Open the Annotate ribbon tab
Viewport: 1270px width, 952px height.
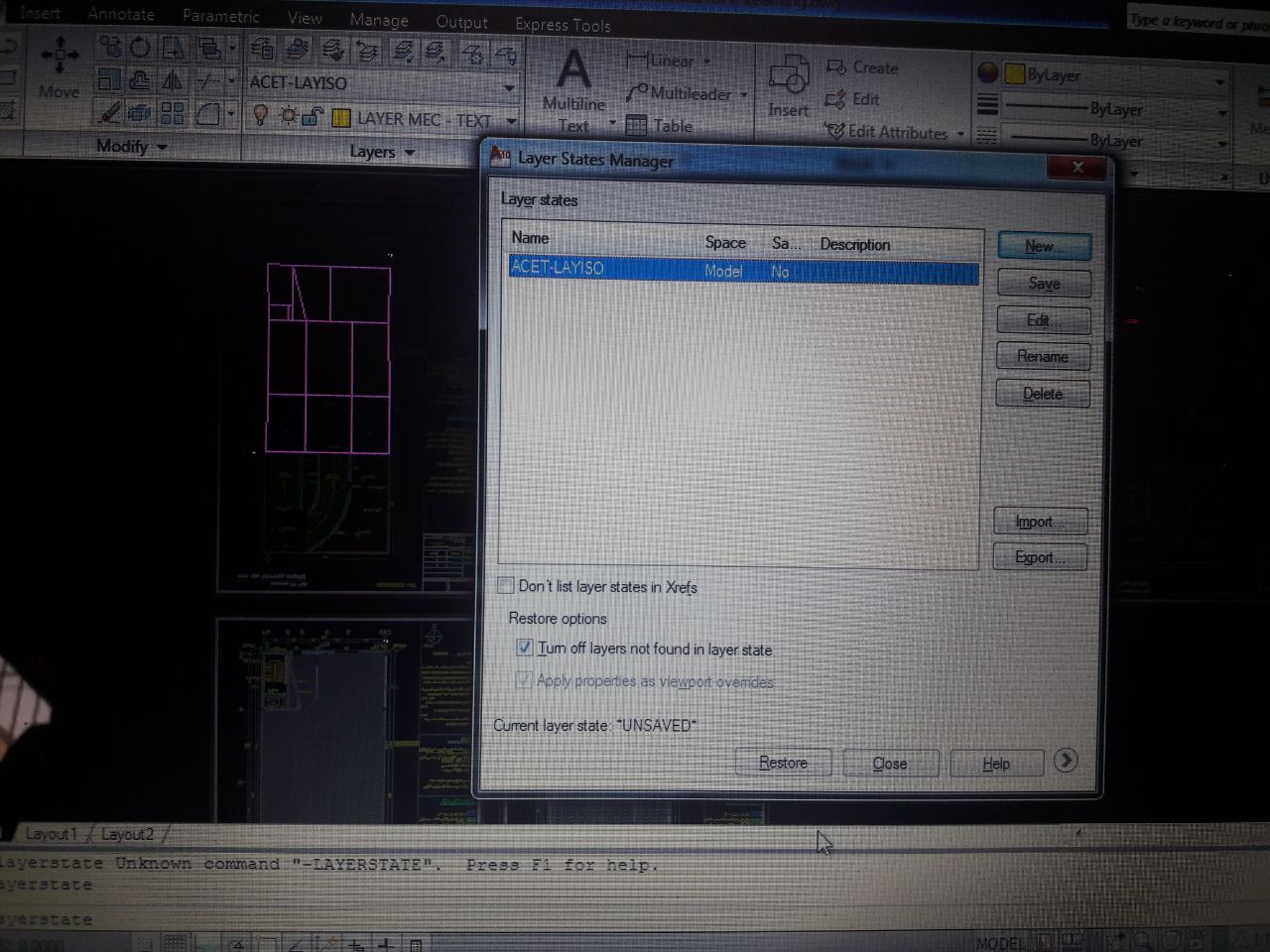click(121, 14)
